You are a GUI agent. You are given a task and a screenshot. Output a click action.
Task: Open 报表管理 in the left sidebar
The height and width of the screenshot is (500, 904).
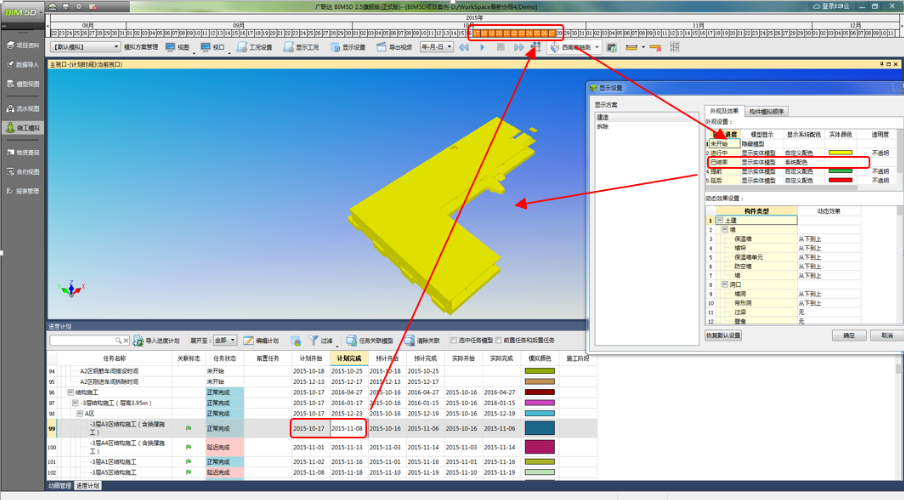[23, 191]
